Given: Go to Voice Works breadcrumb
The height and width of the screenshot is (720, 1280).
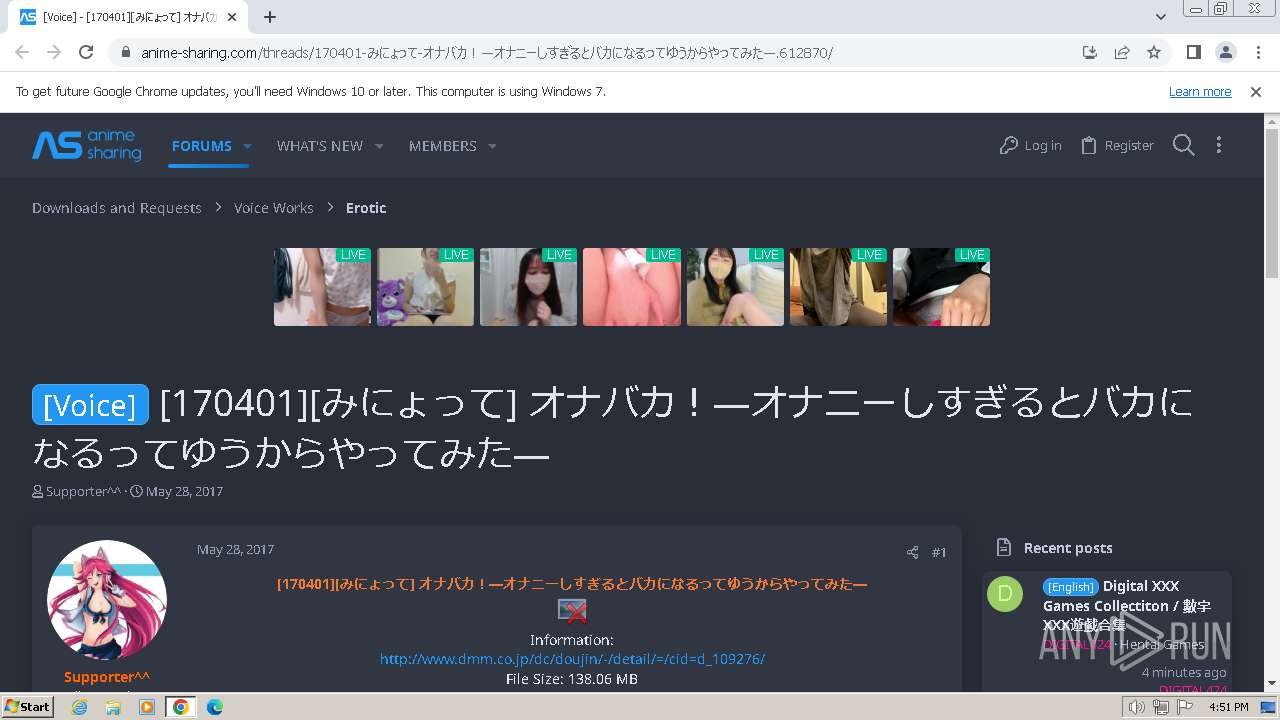Looking at the screenshot, I should pyautogui.click(x=274, y=208).
